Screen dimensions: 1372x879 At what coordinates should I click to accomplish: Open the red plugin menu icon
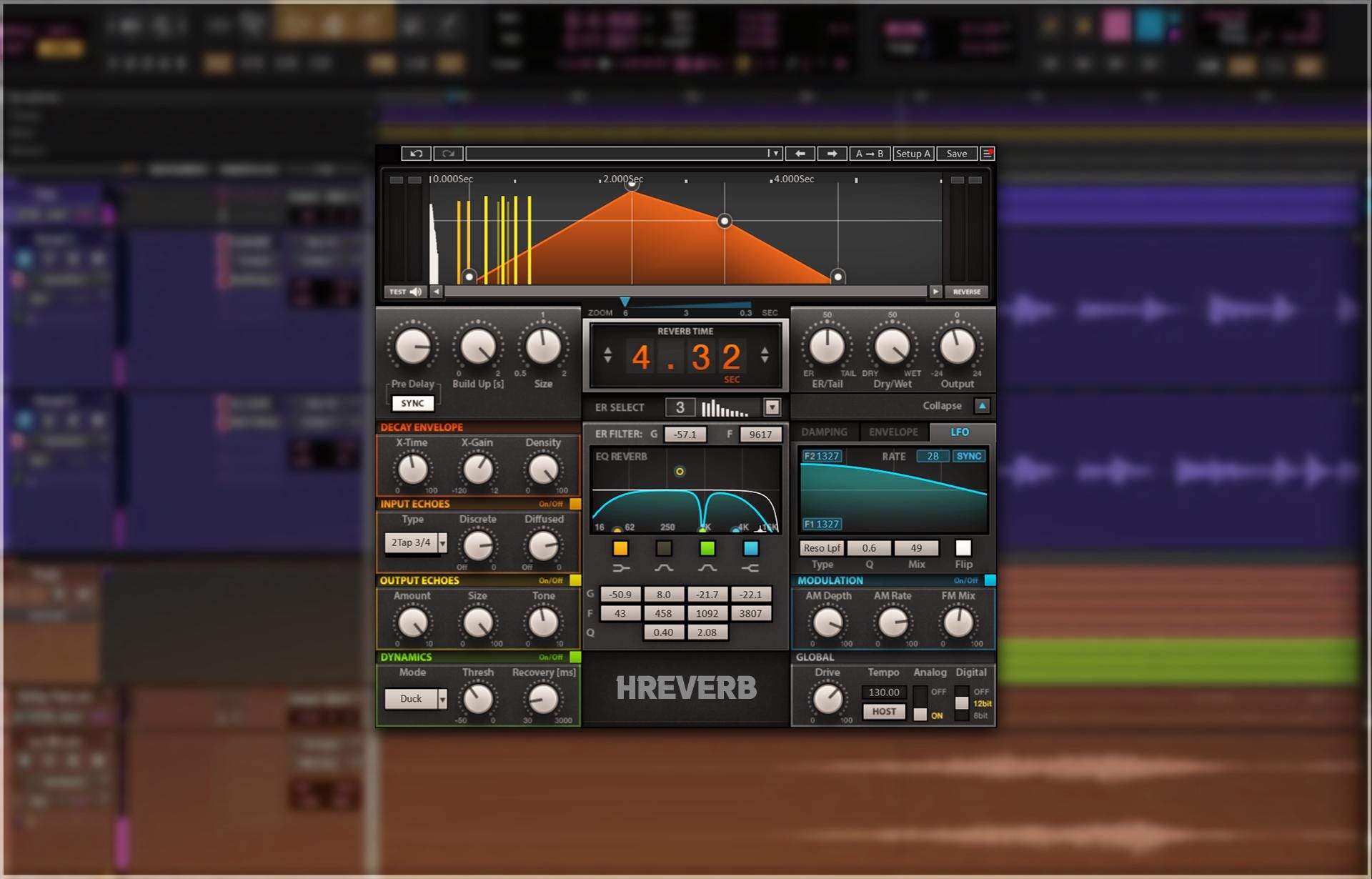(x=988, y=154)
